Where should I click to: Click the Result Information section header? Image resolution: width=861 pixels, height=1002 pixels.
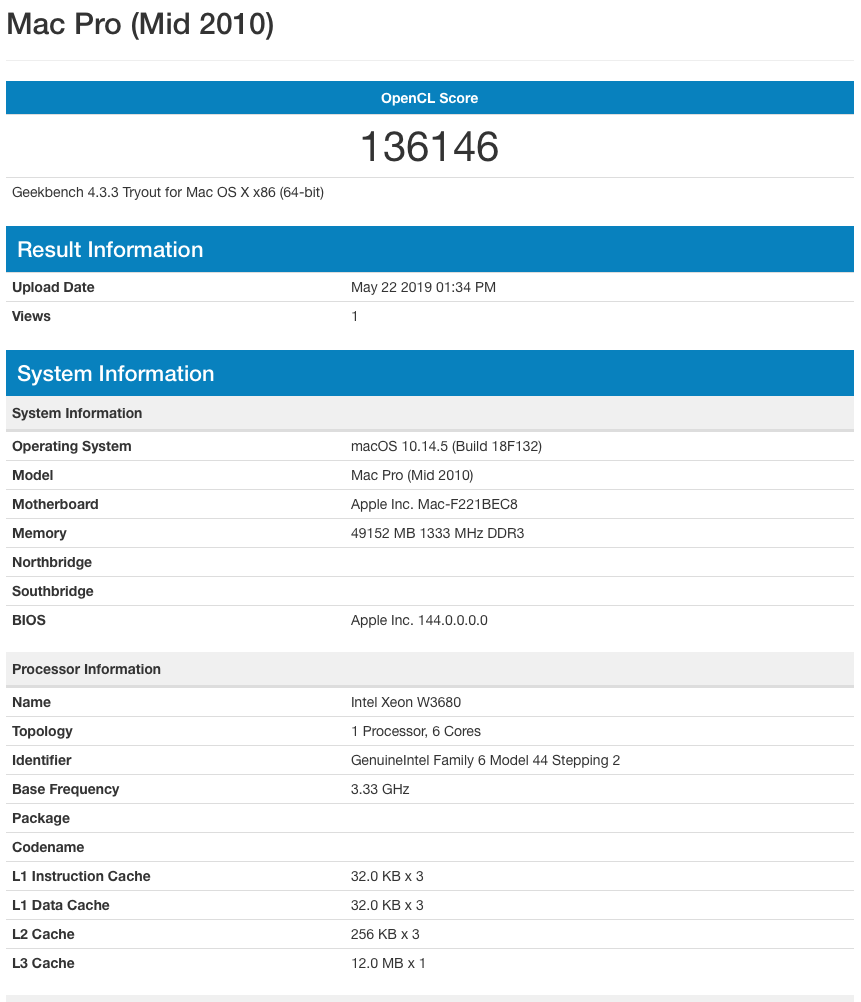(x=430, y=249)
